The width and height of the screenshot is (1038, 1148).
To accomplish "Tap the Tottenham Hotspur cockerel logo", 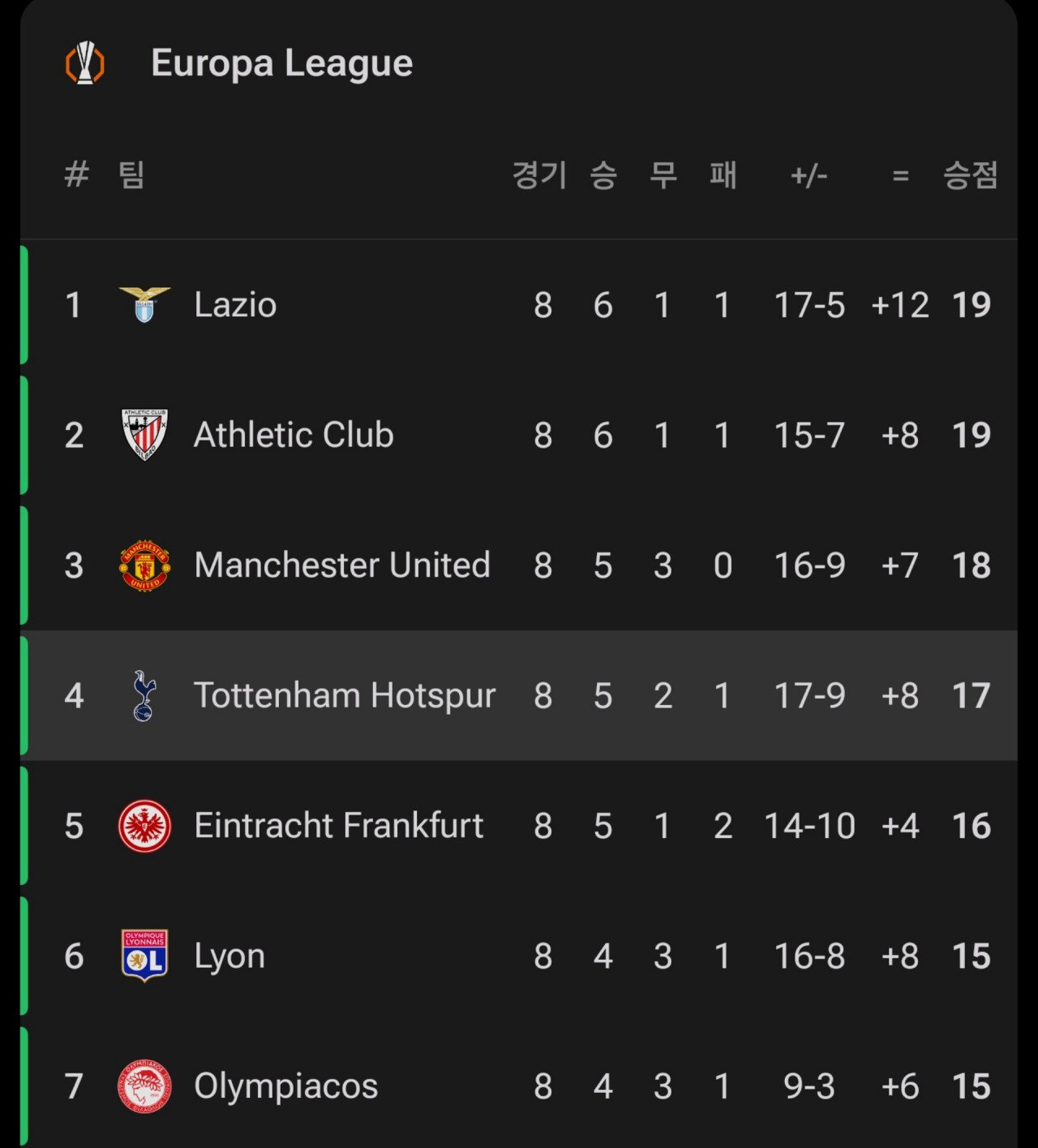I will (x=144, y=695).
